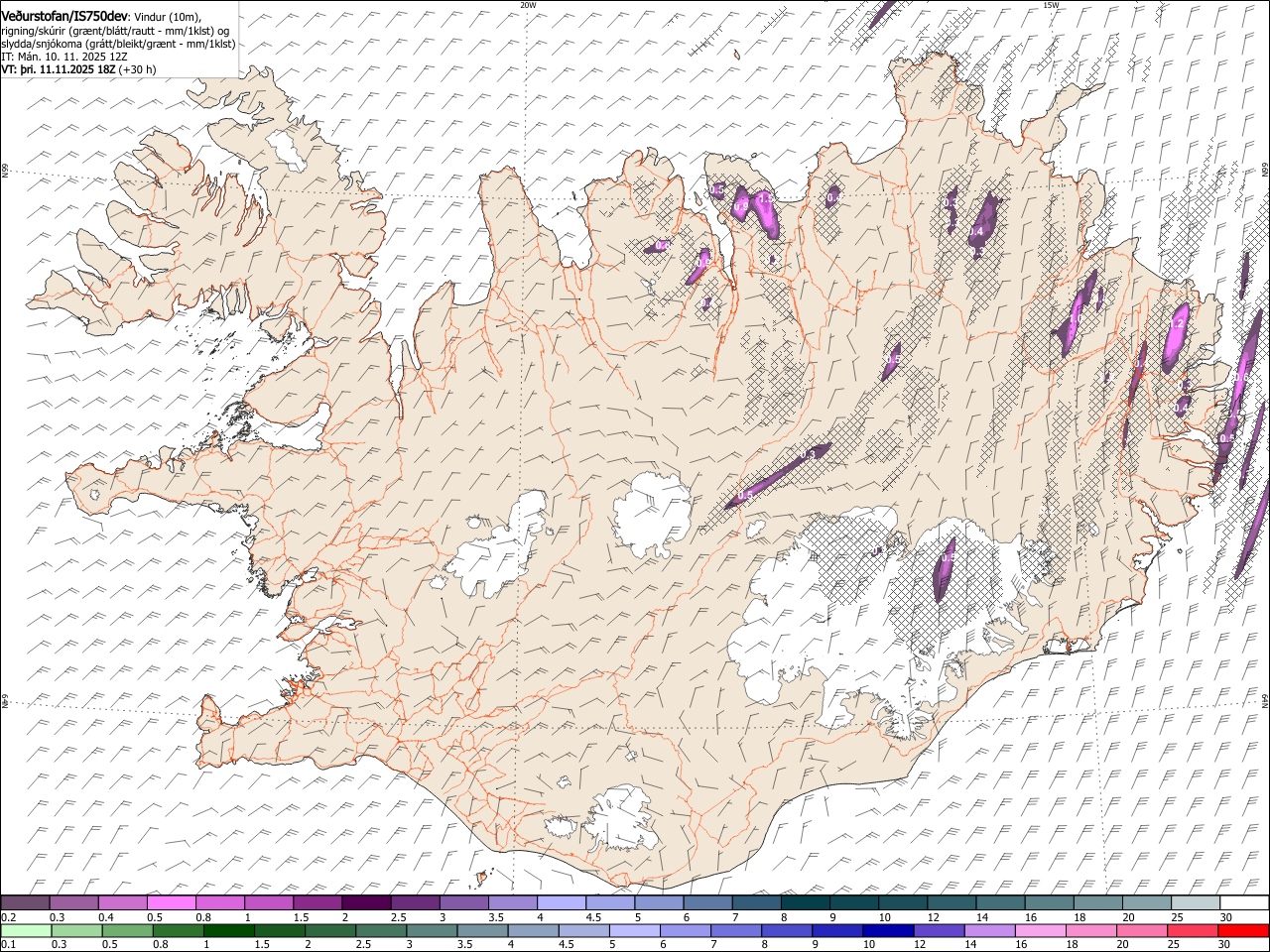Select the darkest green legend swatch labeled 1

click(x=229, y=930)
